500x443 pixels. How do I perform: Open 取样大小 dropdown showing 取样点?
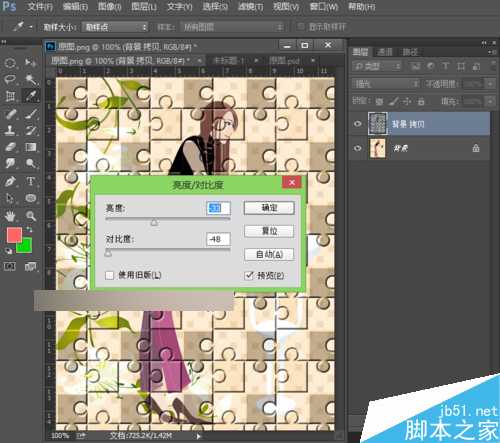coord(115,27)
